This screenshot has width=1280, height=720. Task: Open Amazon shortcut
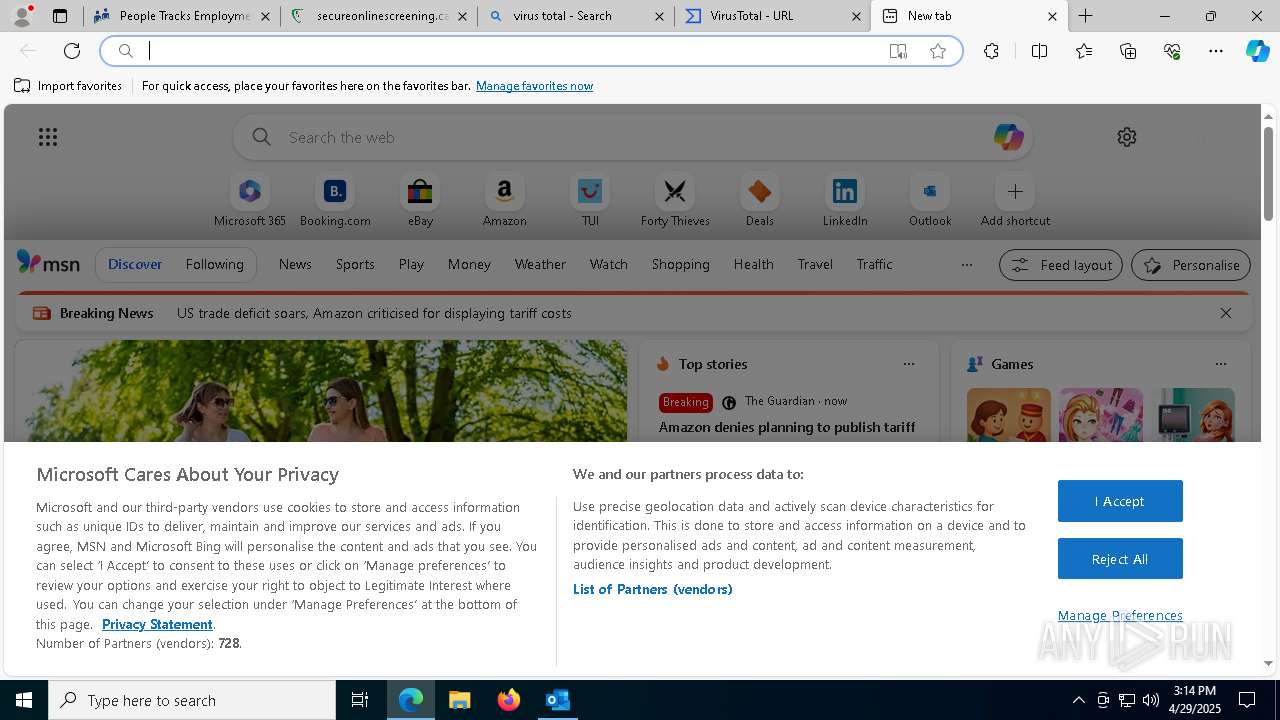point(504,201)
